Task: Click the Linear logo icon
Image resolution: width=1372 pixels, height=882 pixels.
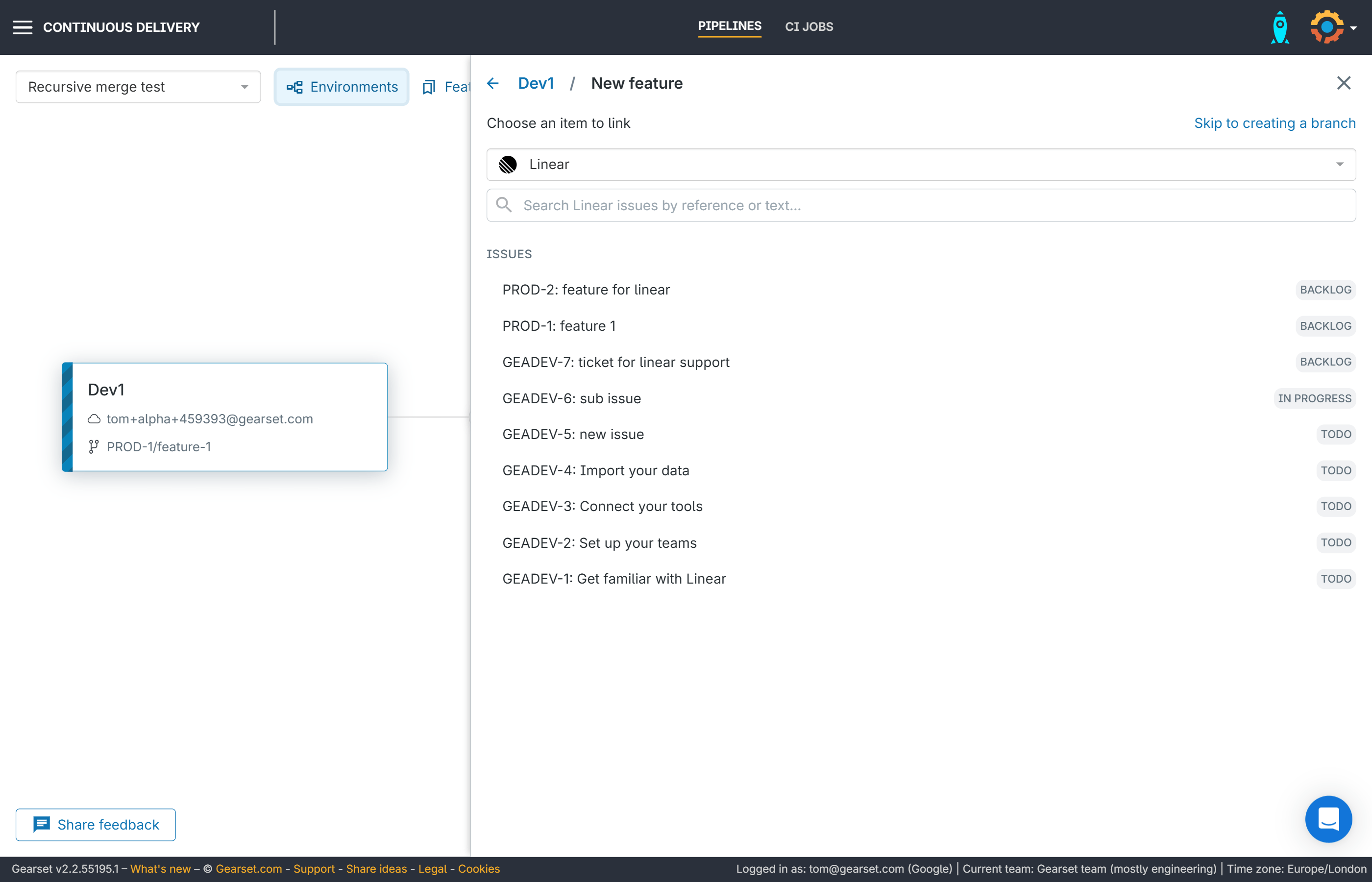Action: click(x=507, y=164)
